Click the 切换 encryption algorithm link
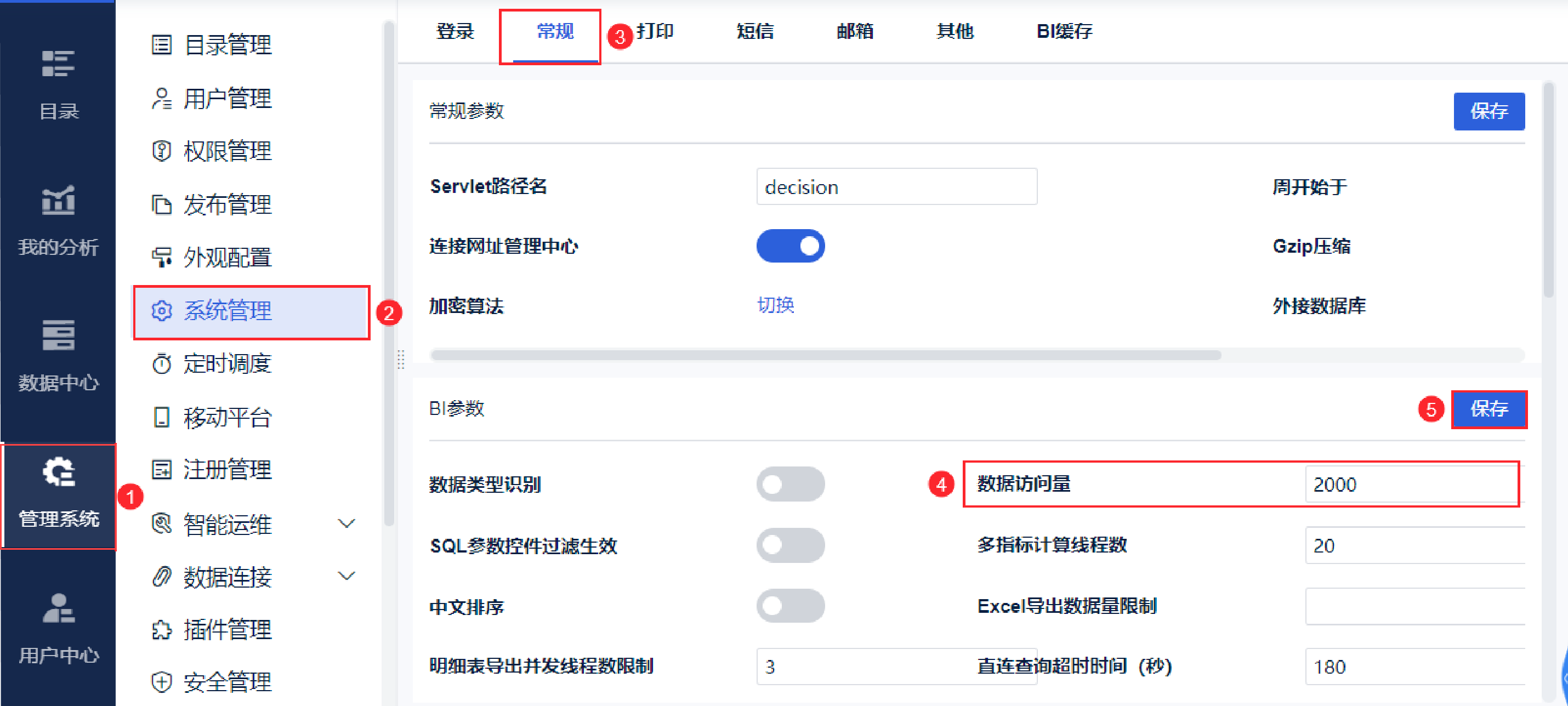1568x706 pixels. 775,305
